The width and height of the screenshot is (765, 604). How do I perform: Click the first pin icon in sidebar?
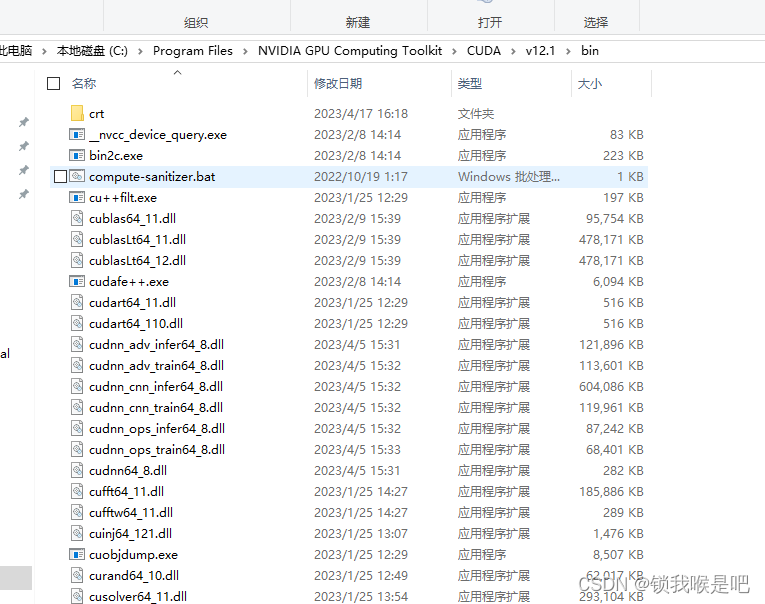tap(23, 122)
